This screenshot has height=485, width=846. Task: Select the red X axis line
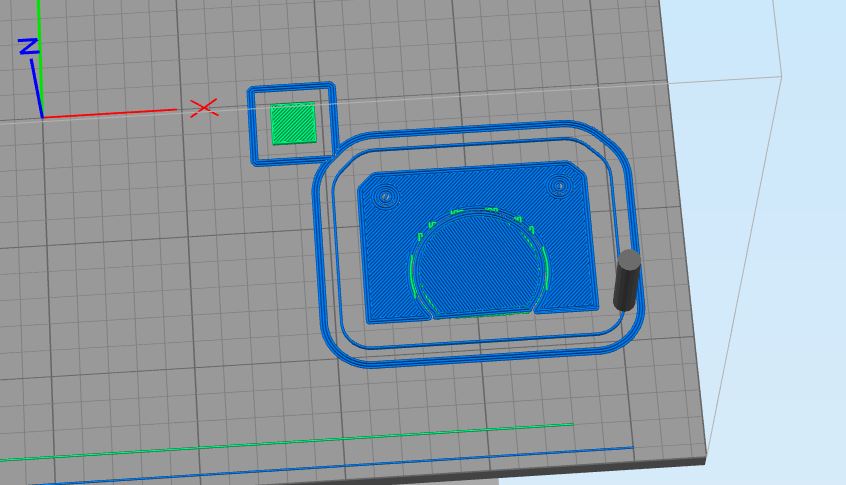pyautogui.click(x=110, y=113)
